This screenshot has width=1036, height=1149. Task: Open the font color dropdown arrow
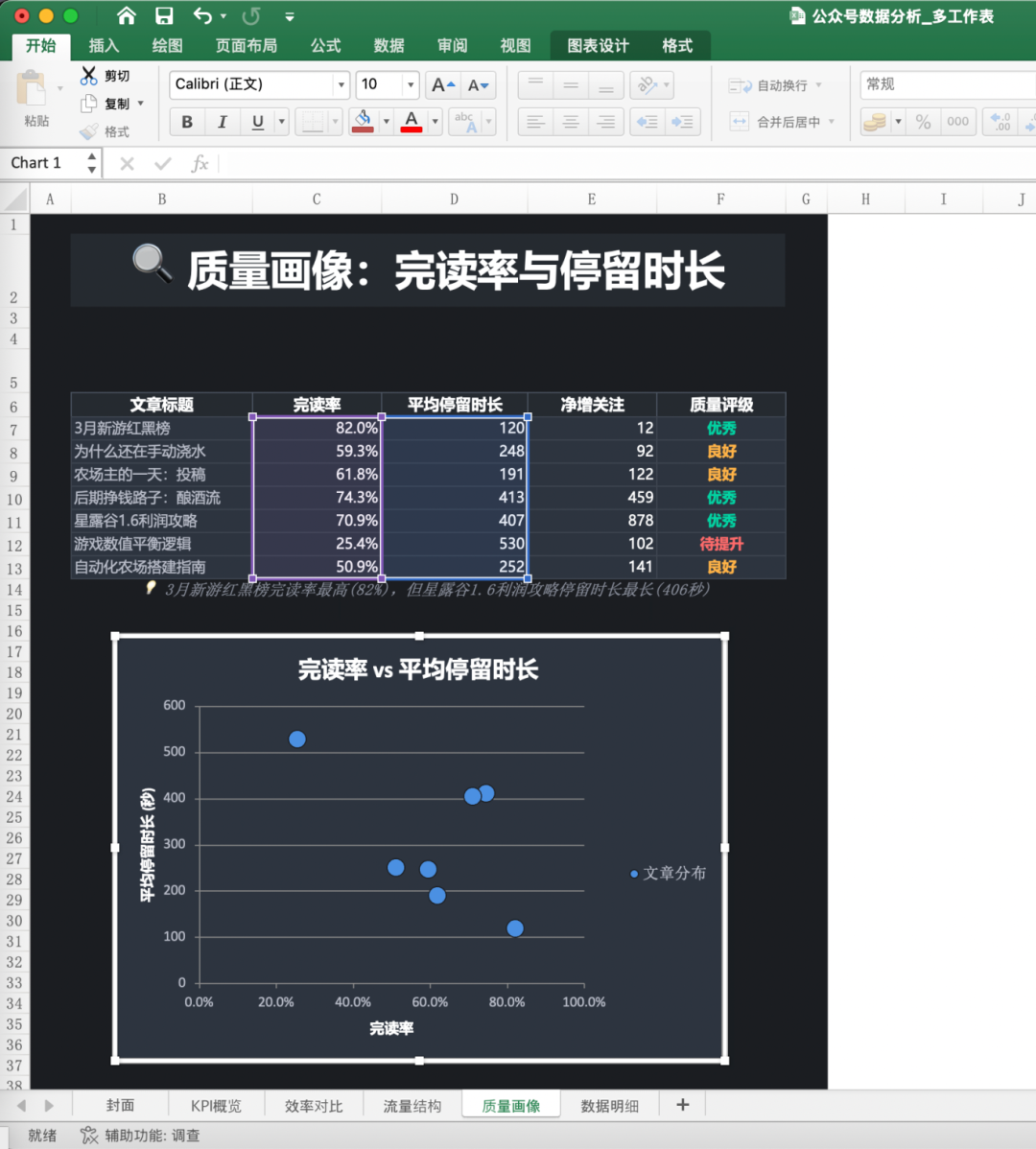[436, 122]
